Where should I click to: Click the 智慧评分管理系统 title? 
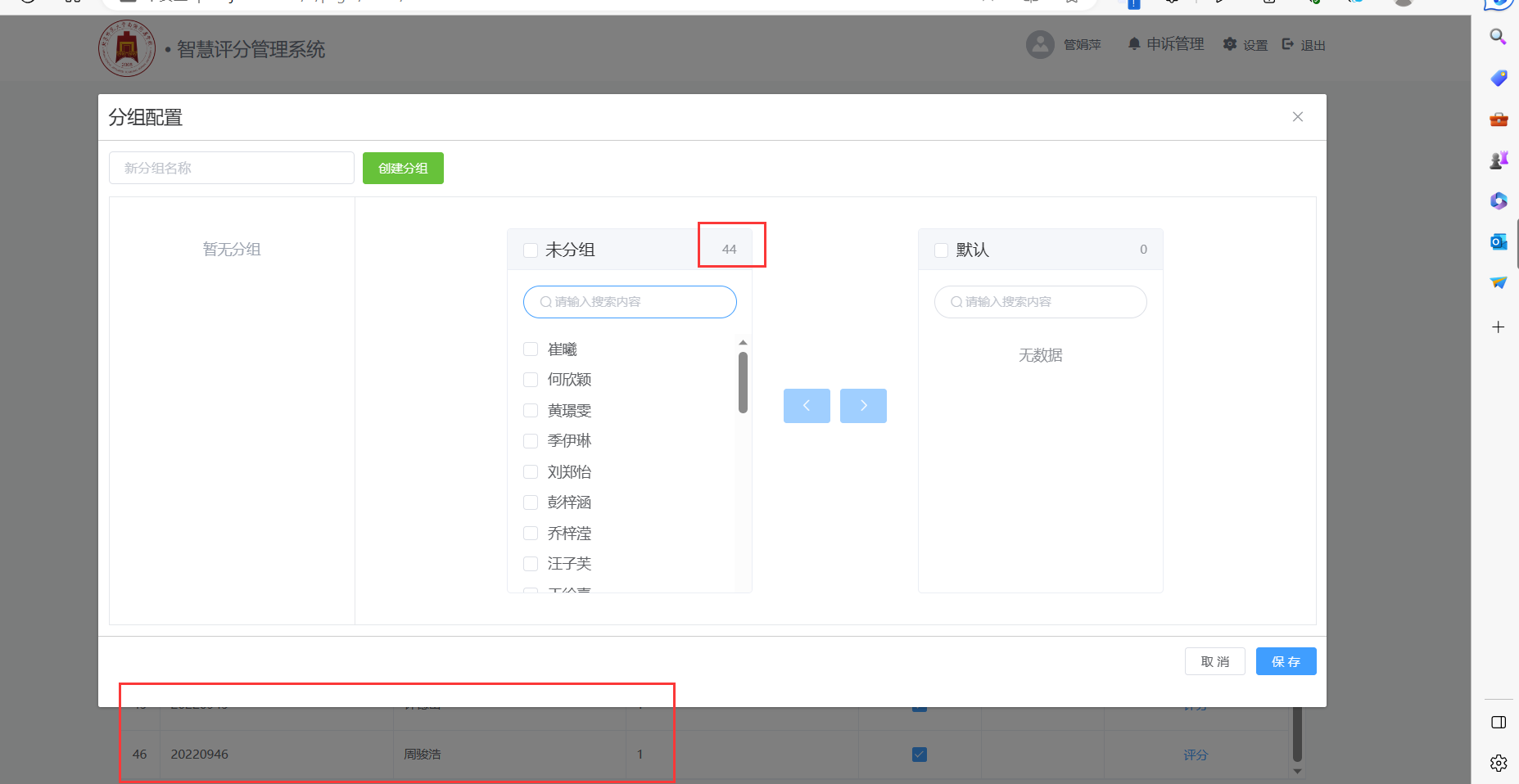point(251,50)
